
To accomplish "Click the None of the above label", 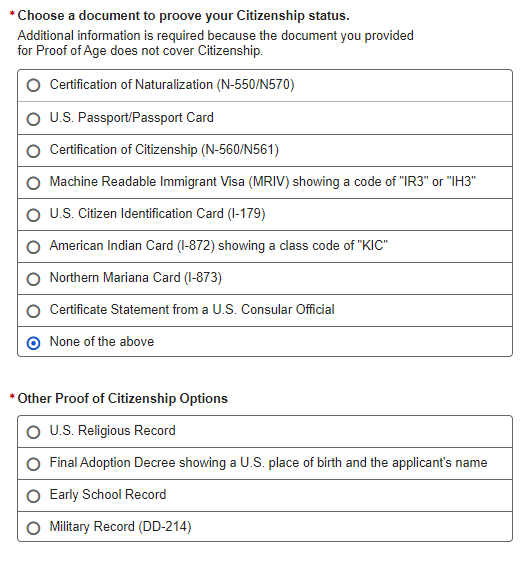I will (x=102, y=341).
